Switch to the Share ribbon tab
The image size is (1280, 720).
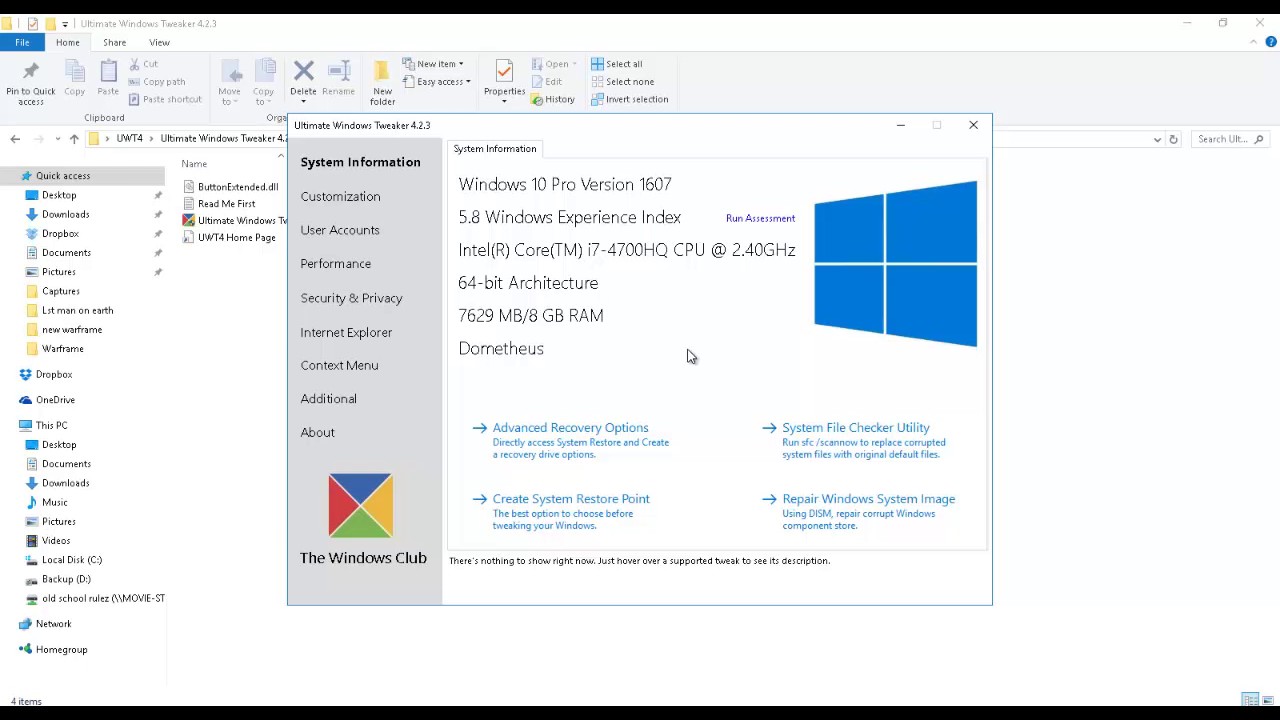[114, 42]
